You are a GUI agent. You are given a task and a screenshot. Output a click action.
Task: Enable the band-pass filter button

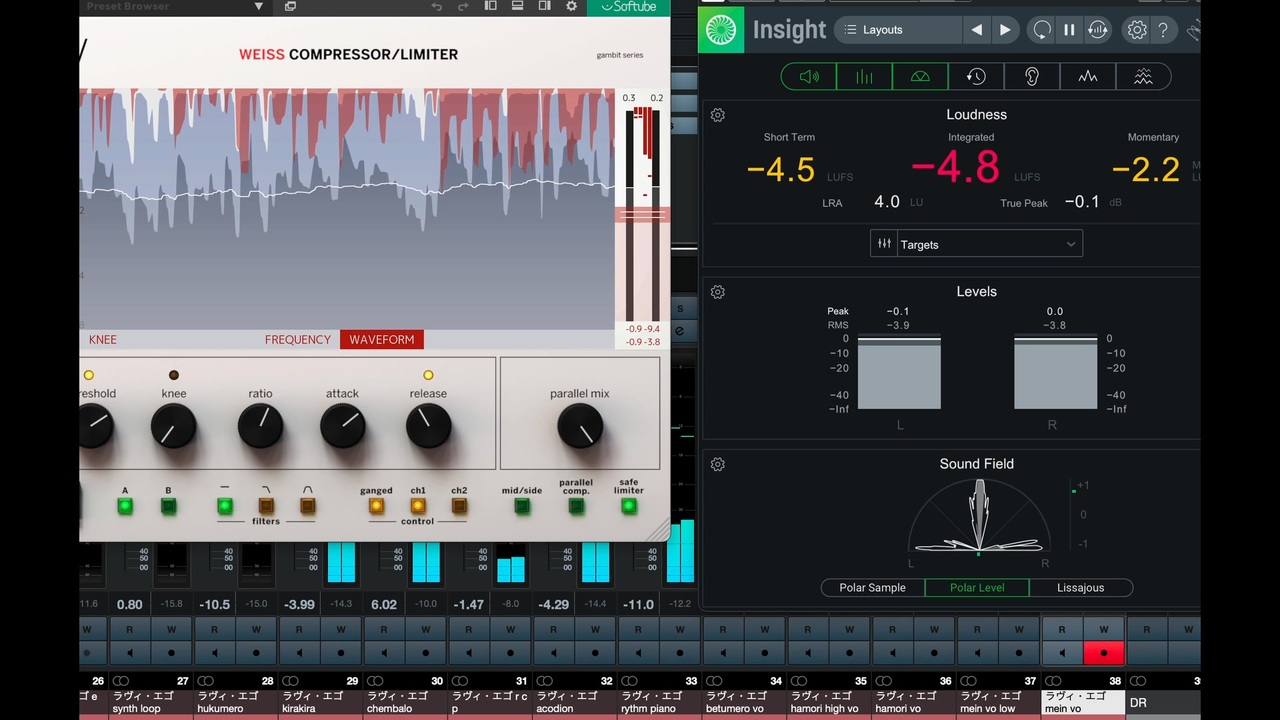[x=308, y=506]
